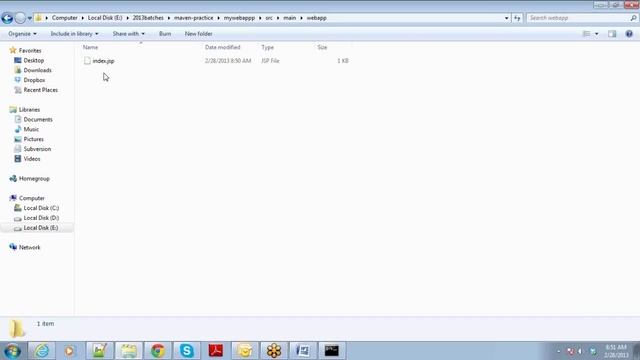Create a New folder
Screen dimensions: 640x360
coord(198,34)
